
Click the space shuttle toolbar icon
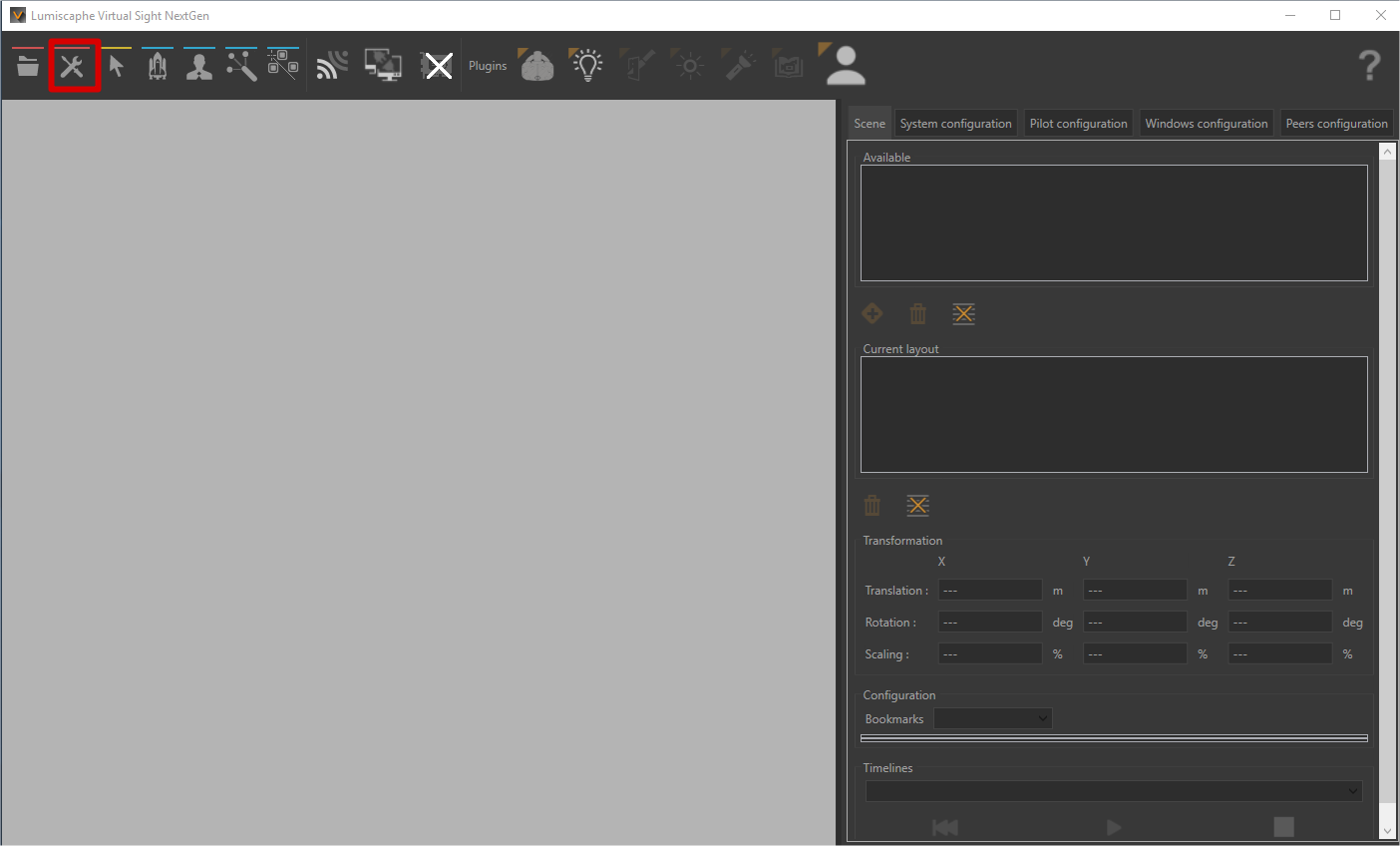[x=158, y=66]
